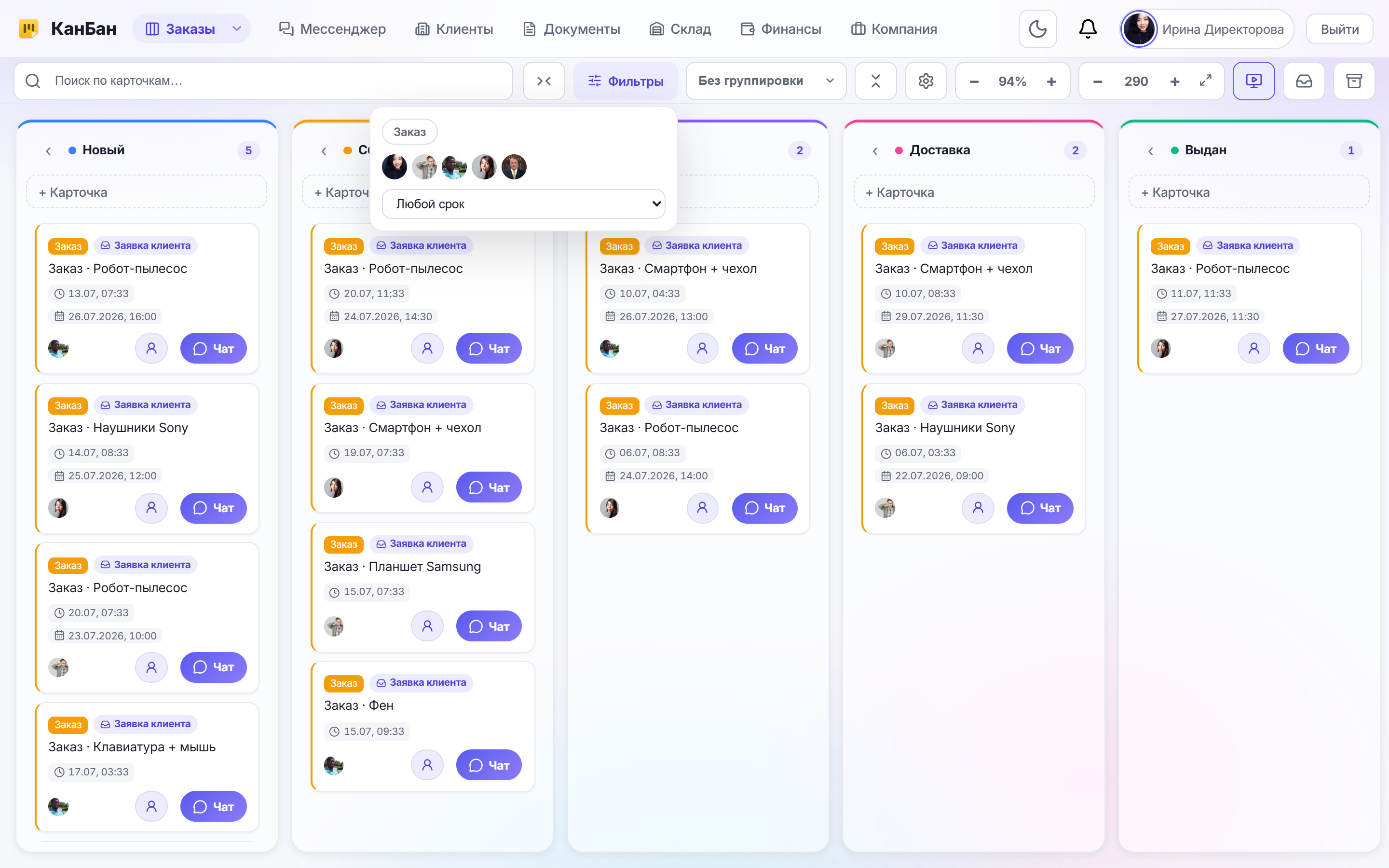Filter by suited man avatar
The width and height of the screenshot is (1389, 868).
coord(514,166)
